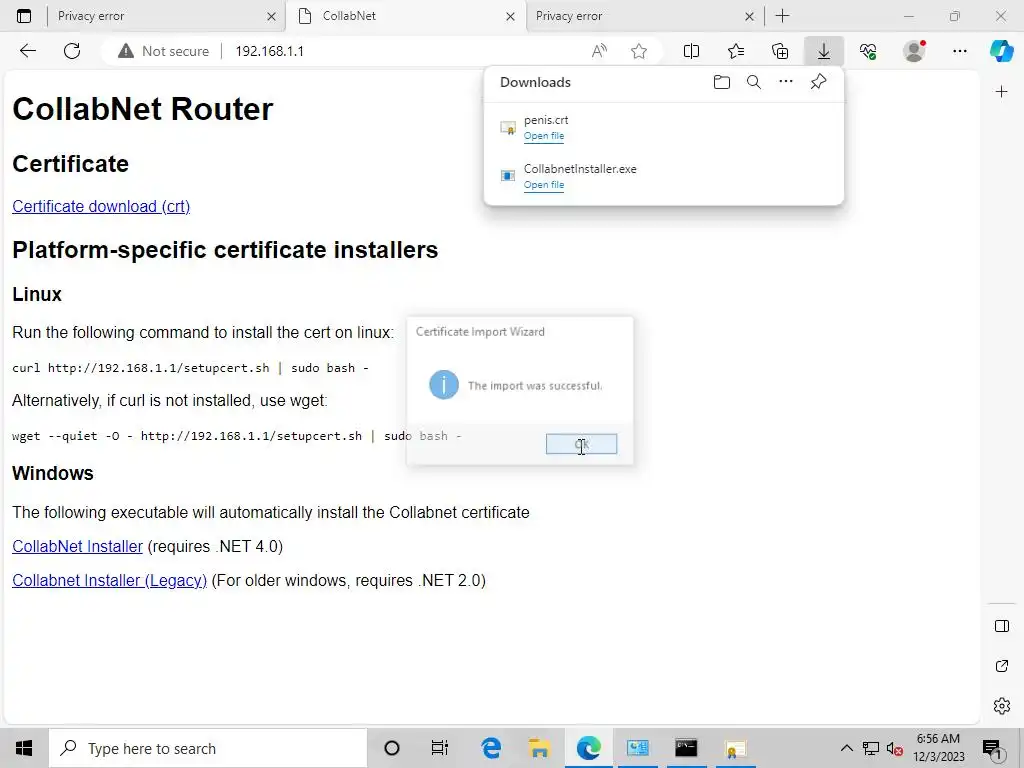Image resolution: width=1024 pixels, height=768 pixels.
Task: Open Task View on the taskbar
Action: click(x=440, y=748)
